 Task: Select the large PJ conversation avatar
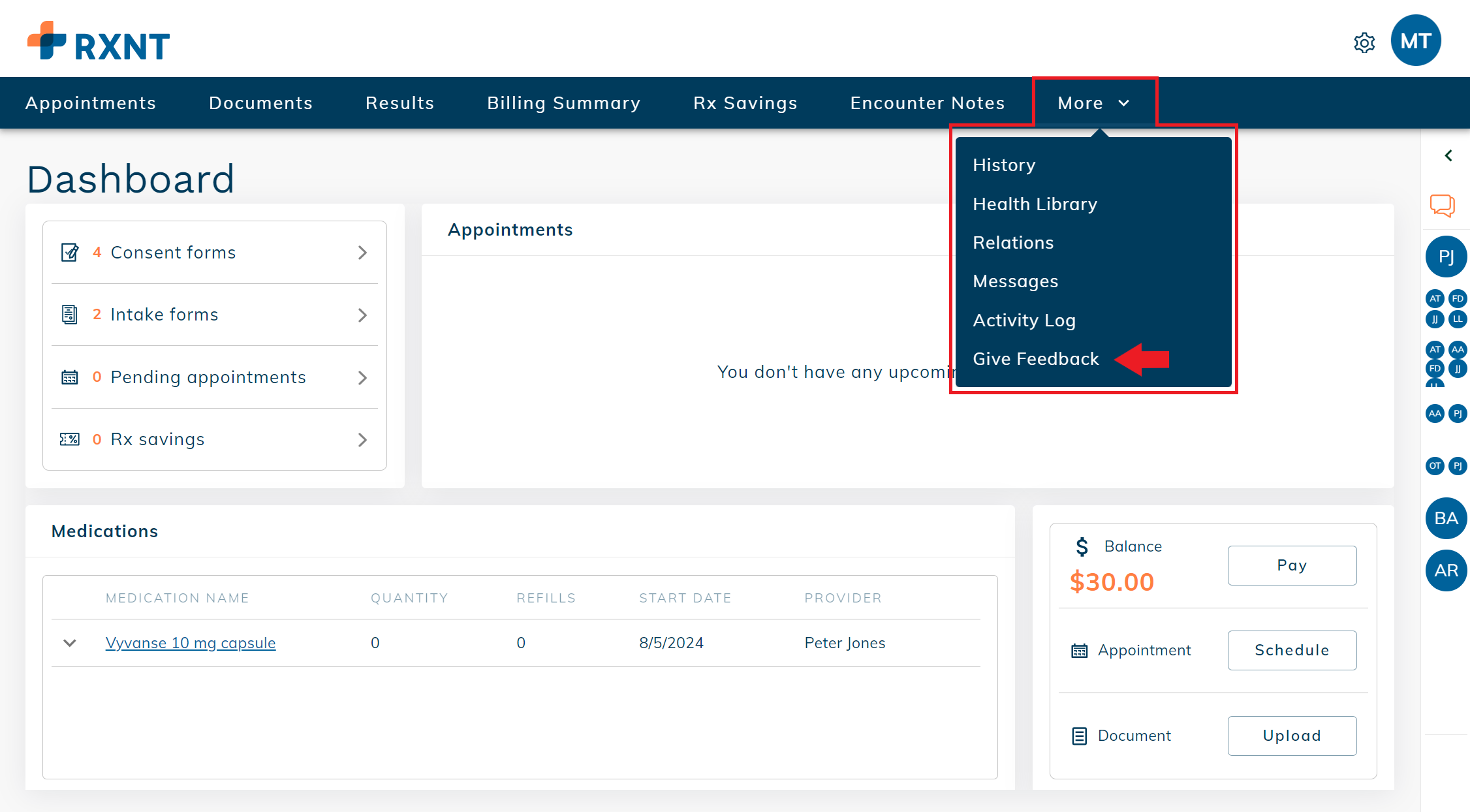(x=1446, y=257)
